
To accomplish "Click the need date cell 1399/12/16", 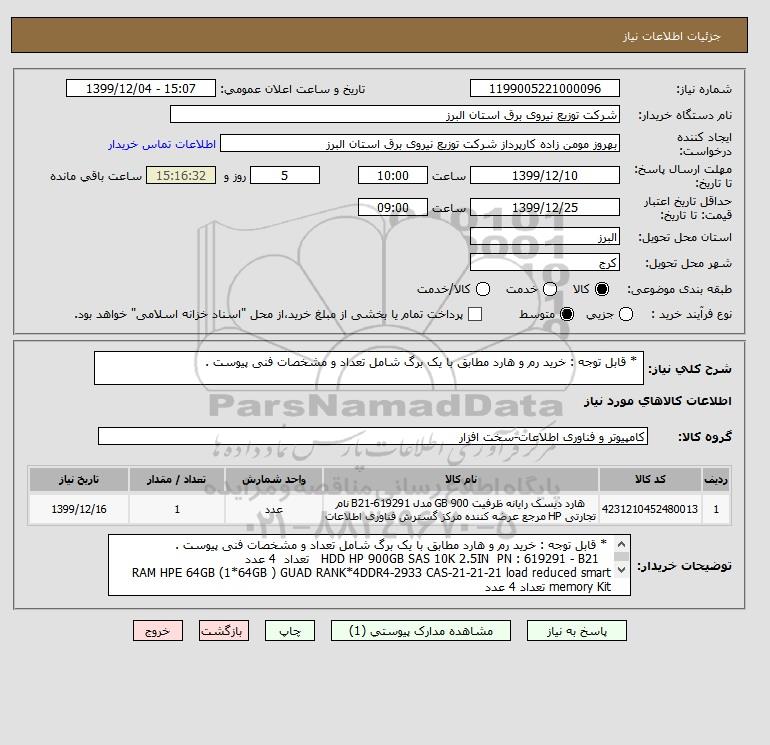I will tap(79, 509).
